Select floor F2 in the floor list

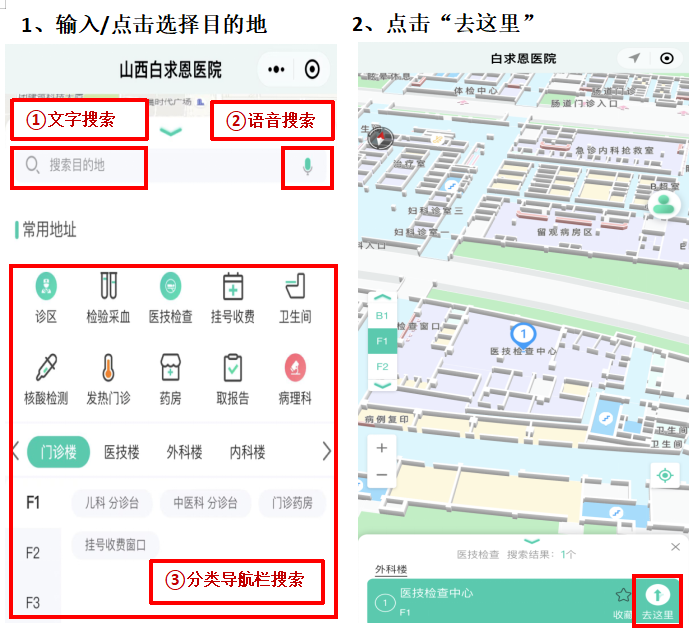pyautogui.click(x=33, y=553)
